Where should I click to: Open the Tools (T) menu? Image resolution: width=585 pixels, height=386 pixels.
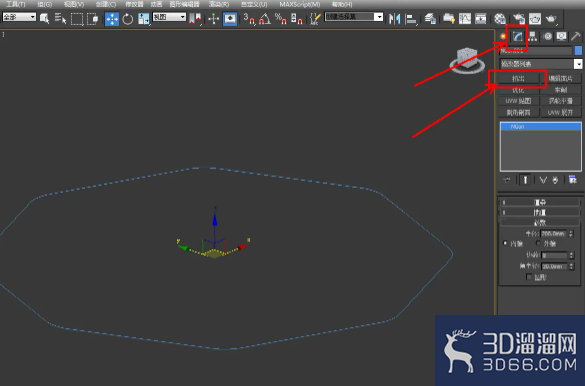click(16, 4)
